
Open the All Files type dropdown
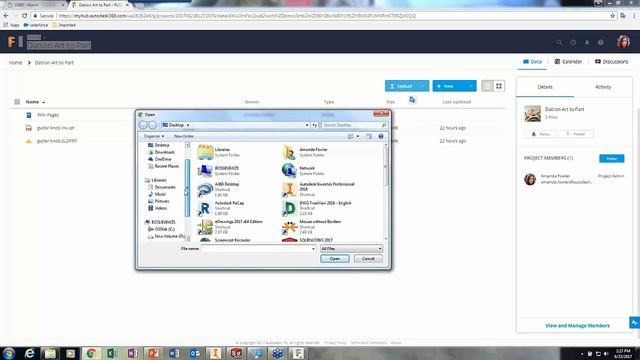coord(351,249)
